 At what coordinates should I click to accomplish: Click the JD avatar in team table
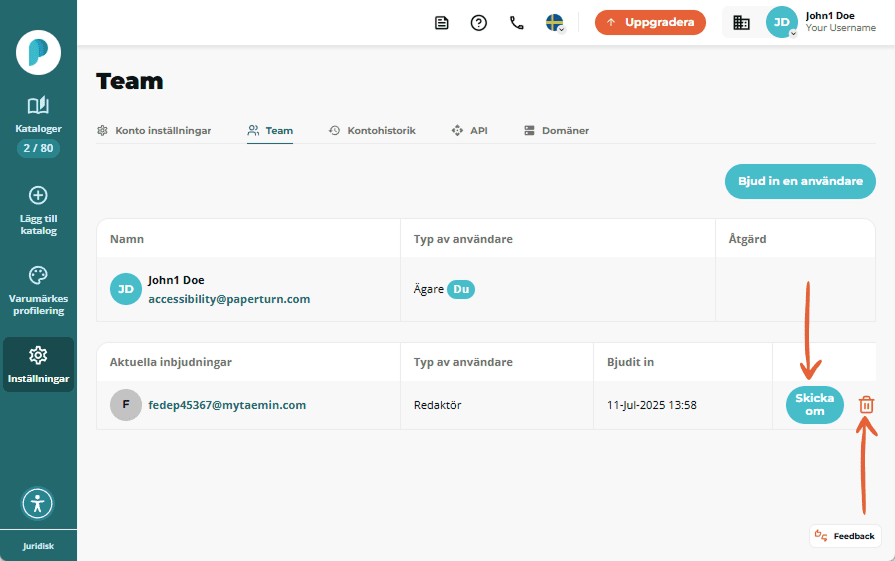point(126,289)
